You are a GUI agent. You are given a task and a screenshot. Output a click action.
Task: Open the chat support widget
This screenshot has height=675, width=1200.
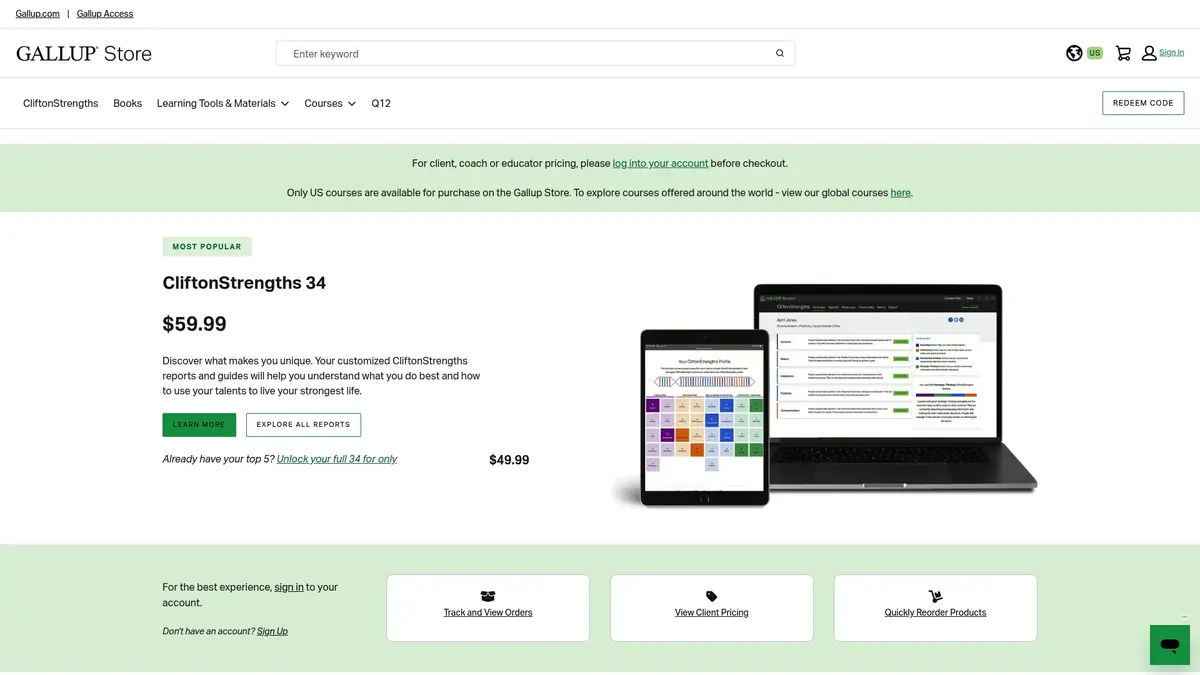tap(1169, 645)
